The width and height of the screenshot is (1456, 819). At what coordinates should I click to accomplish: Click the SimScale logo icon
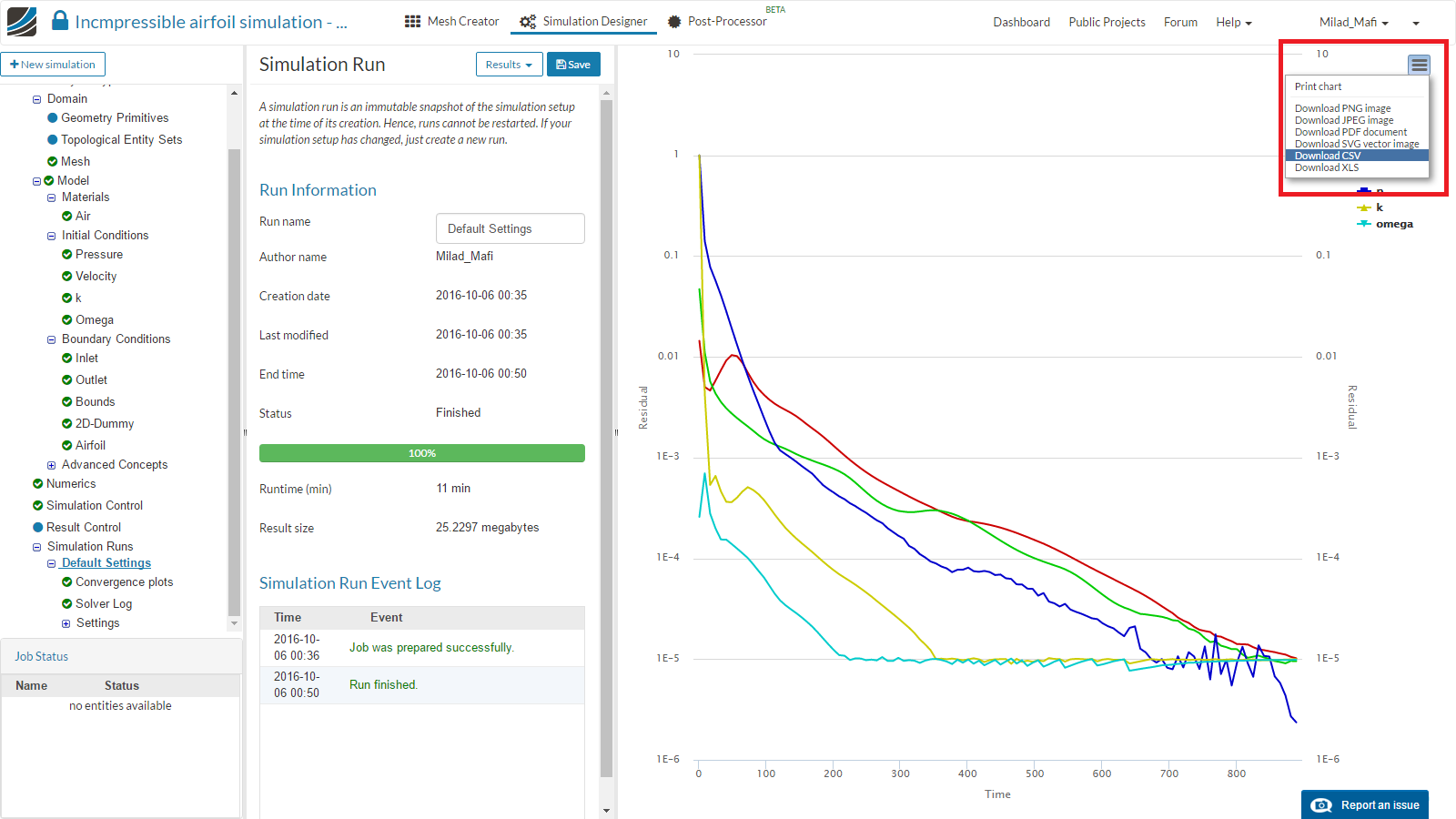(22, 22)
